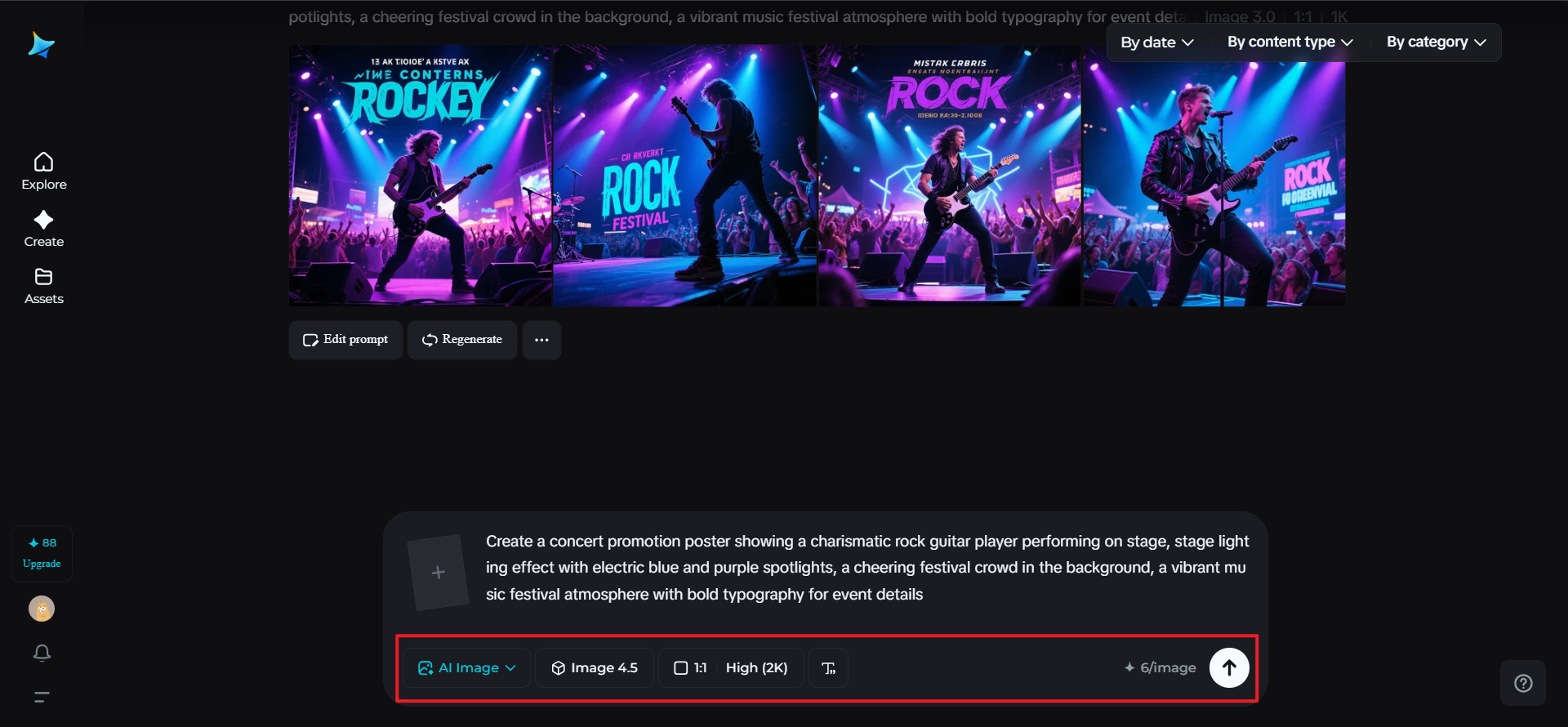Viewport: 1568px width, 727px height.
Task: Click the app logo in the sidebar
Action: click(41, 45)
